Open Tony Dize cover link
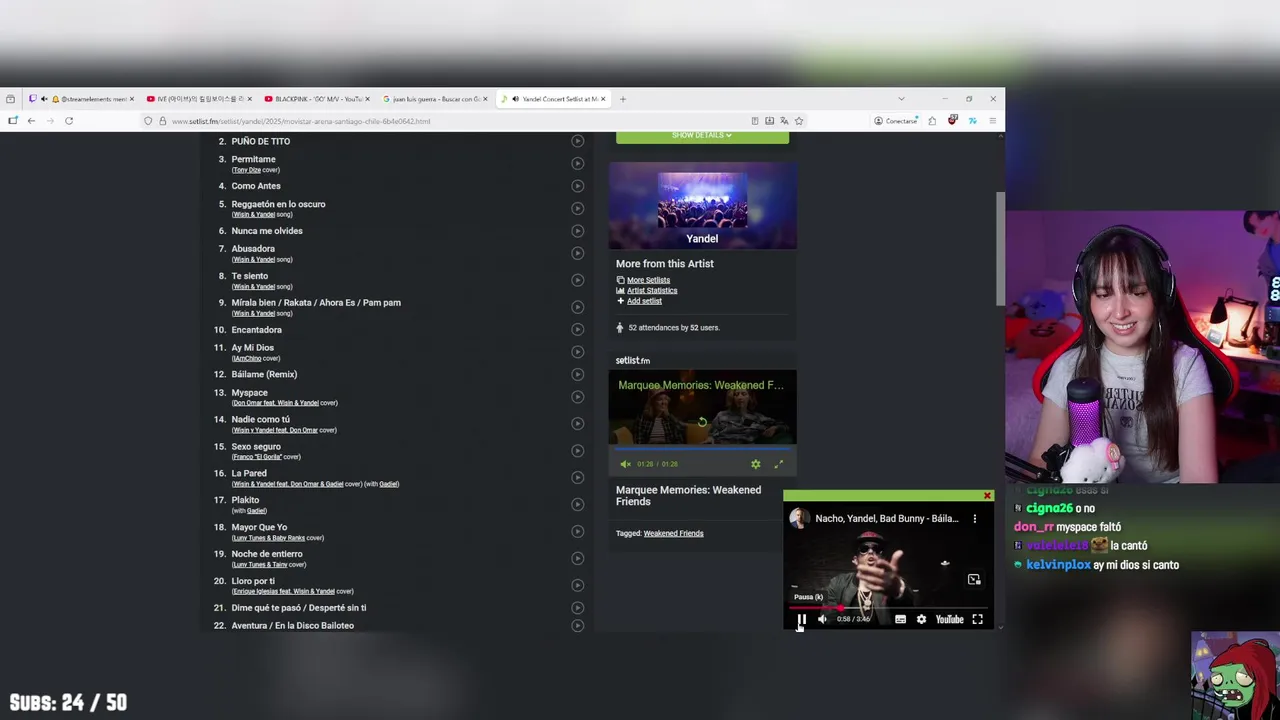1280x720 pixels. pyautogui.click(x=246, y=170)
